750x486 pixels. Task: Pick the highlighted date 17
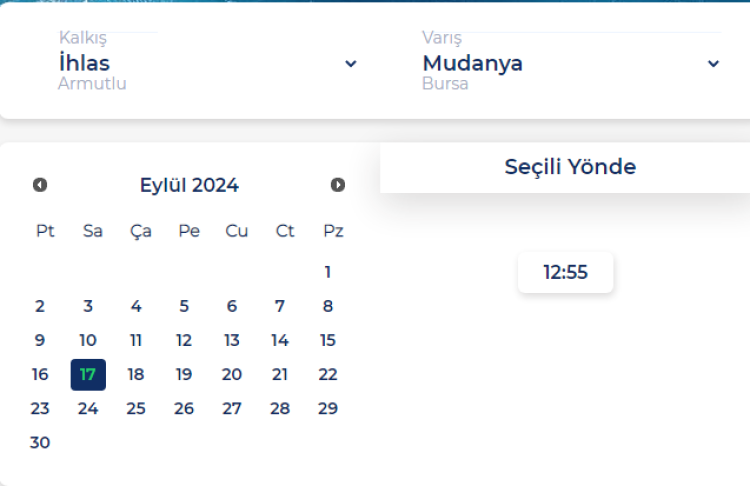[x=88, y=375]
